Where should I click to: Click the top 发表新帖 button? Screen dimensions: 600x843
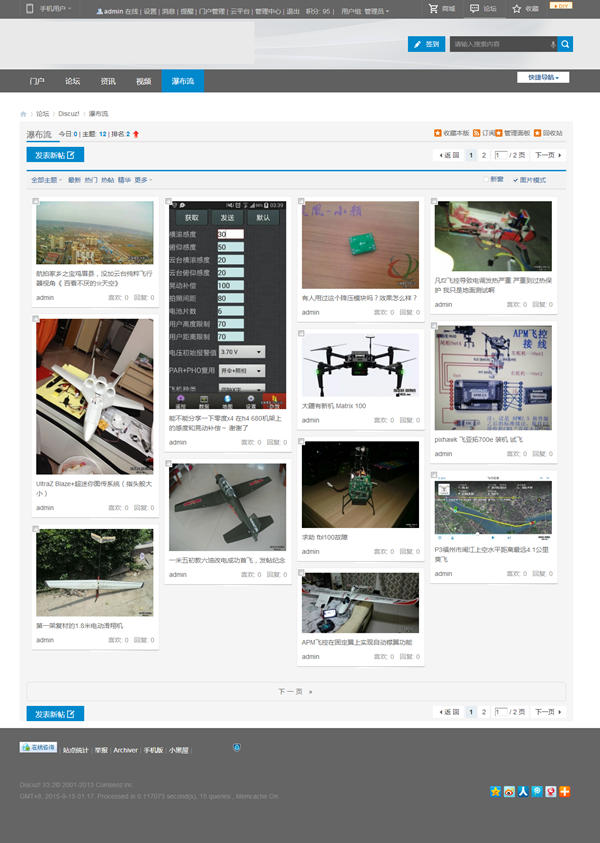tap(55, 155)
